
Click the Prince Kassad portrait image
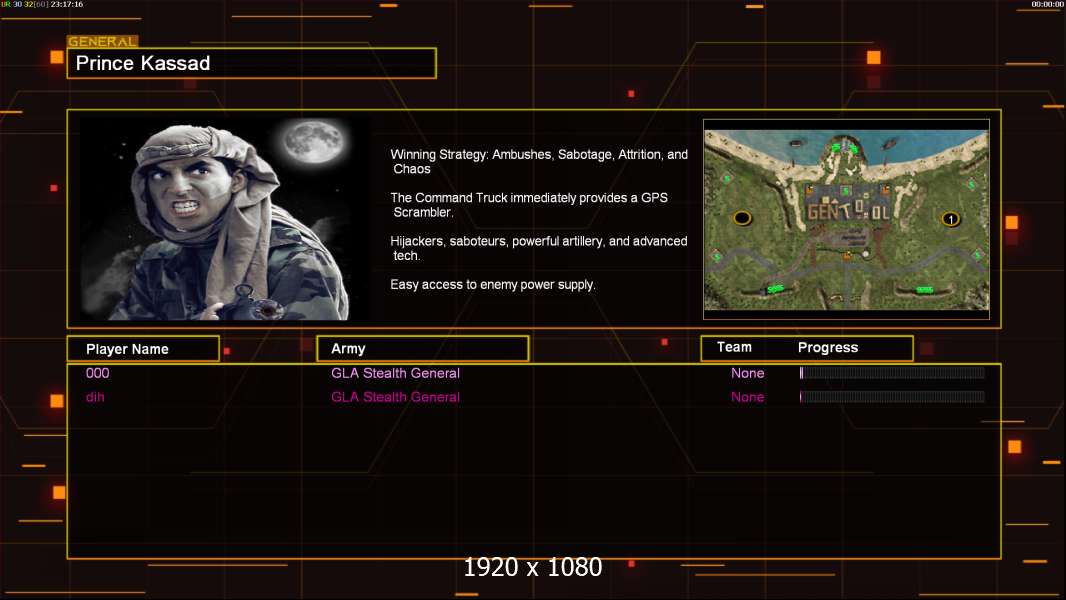coord(226,218)
